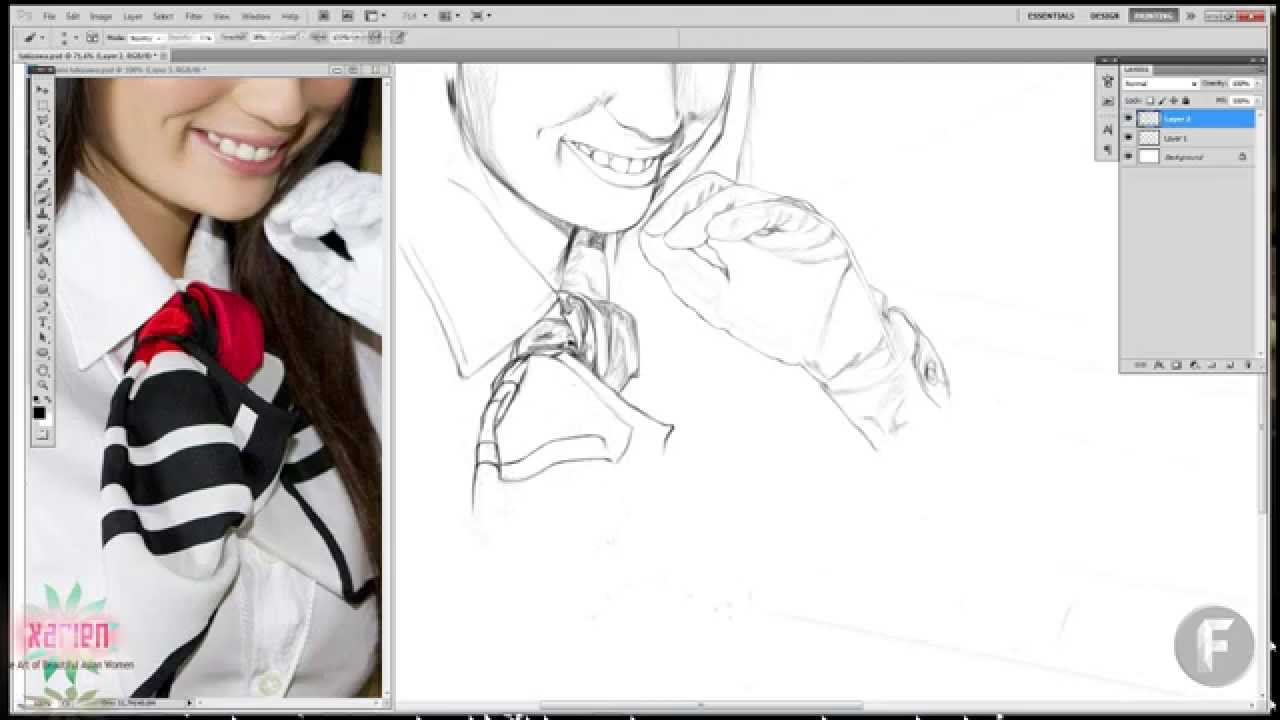Viewport: 1280px width, 720px height.
Task: Open the blend mode dropdown showing Normal
Action: click(x=1160, y=84)
